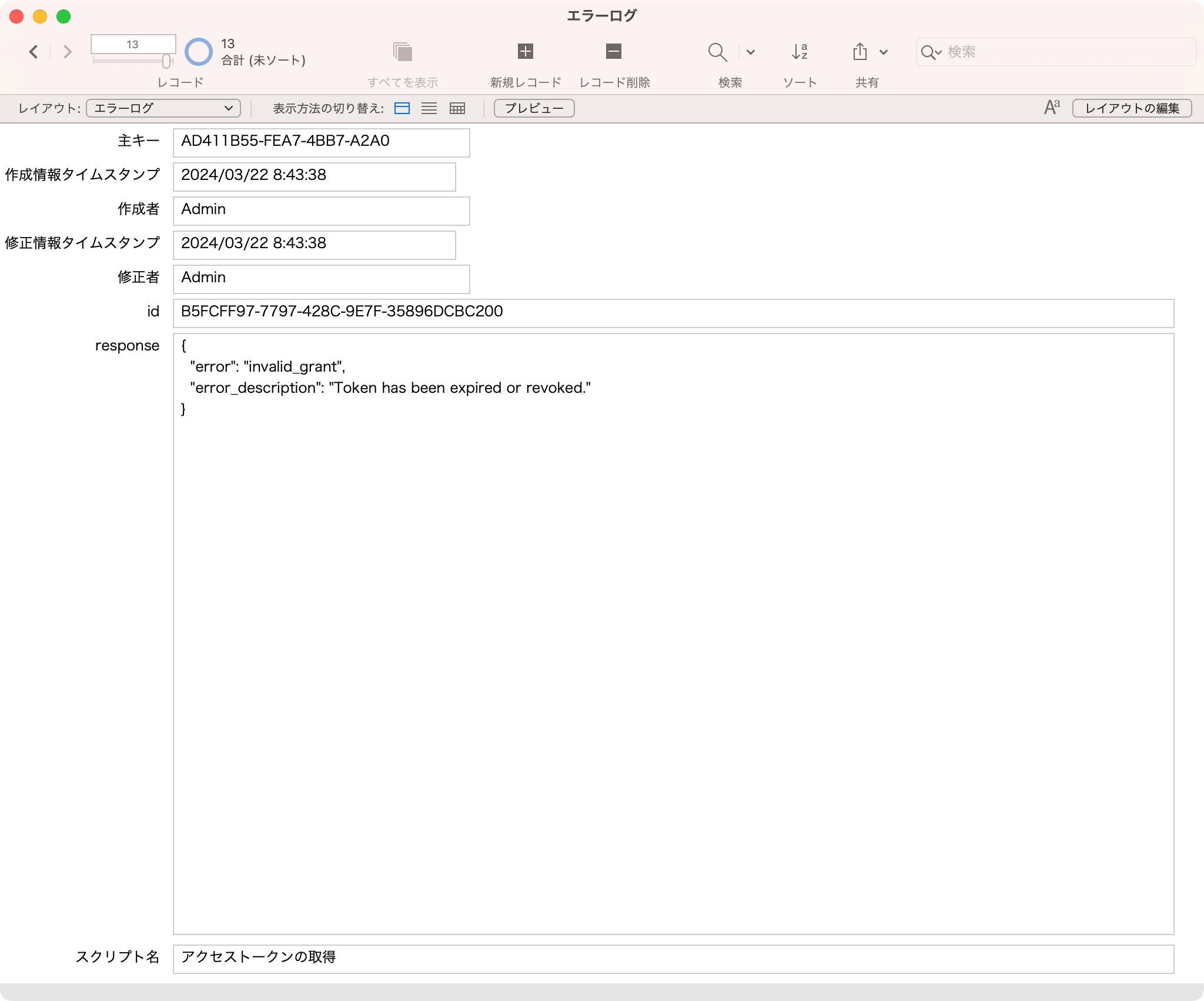Click the record number field showing 13

tap(133, 44)
